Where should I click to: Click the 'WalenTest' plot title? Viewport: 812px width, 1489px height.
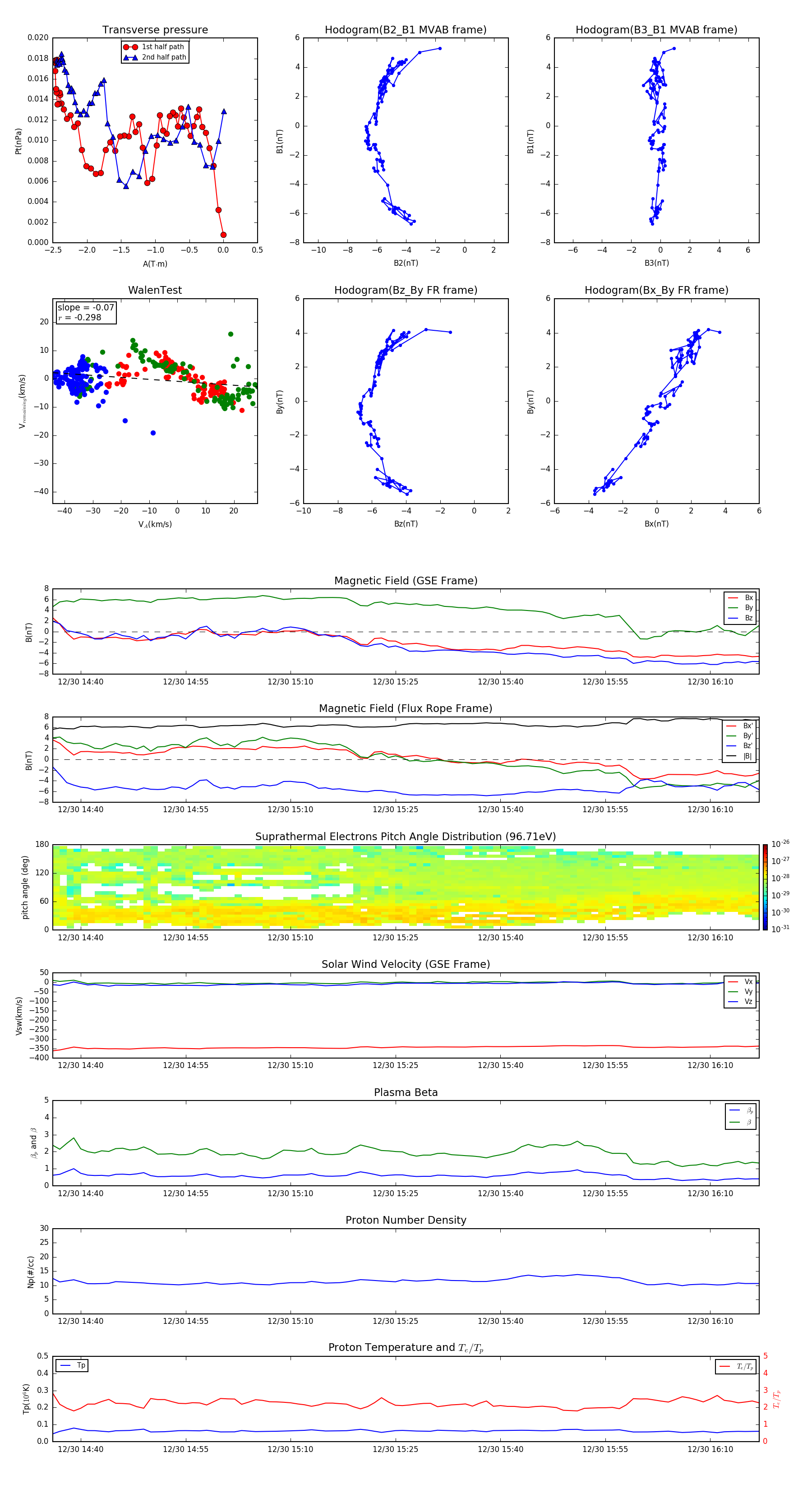pos(155,290)
